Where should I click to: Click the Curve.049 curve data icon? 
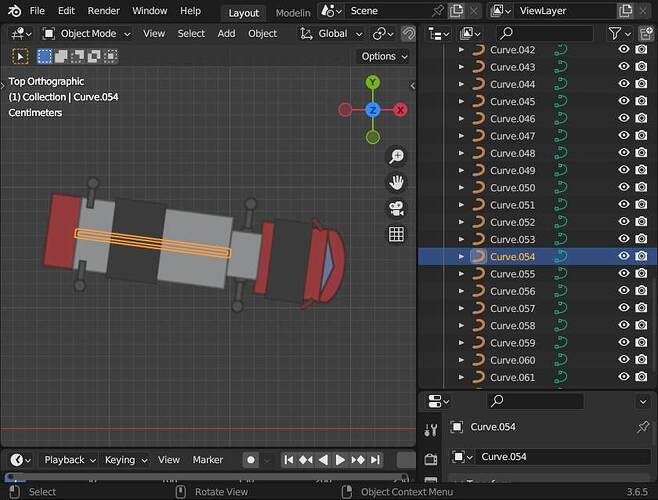click(561, 170)
